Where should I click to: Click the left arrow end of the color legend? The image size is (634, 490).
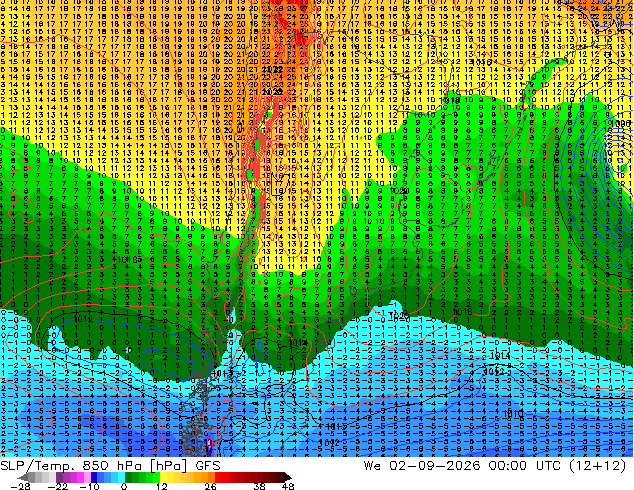[x=23, y=477]
